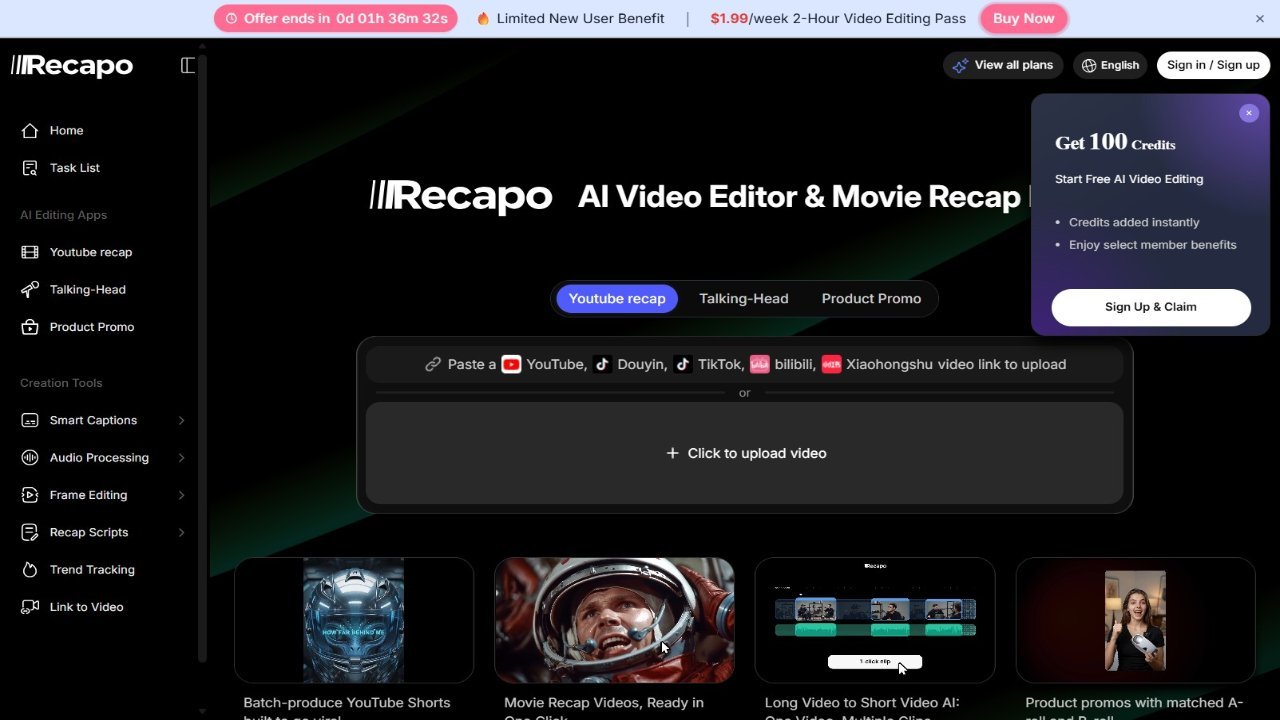This screenshot has width=1280, height=720.
Task: Expand the Recap Scripts submenu chevron
Action: pyautogui.click(x=181, y=532)
